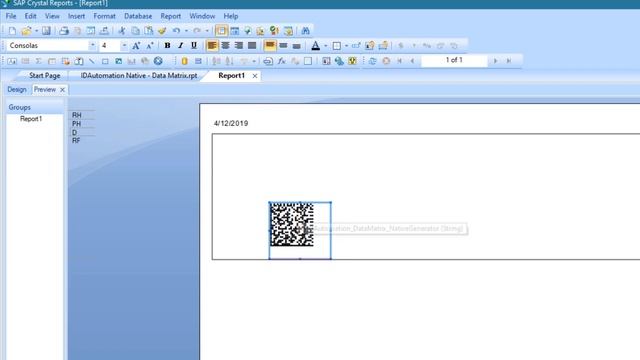Open the Edit menu
The width and height of the screenshot is (640, 360).
(31, 16)
